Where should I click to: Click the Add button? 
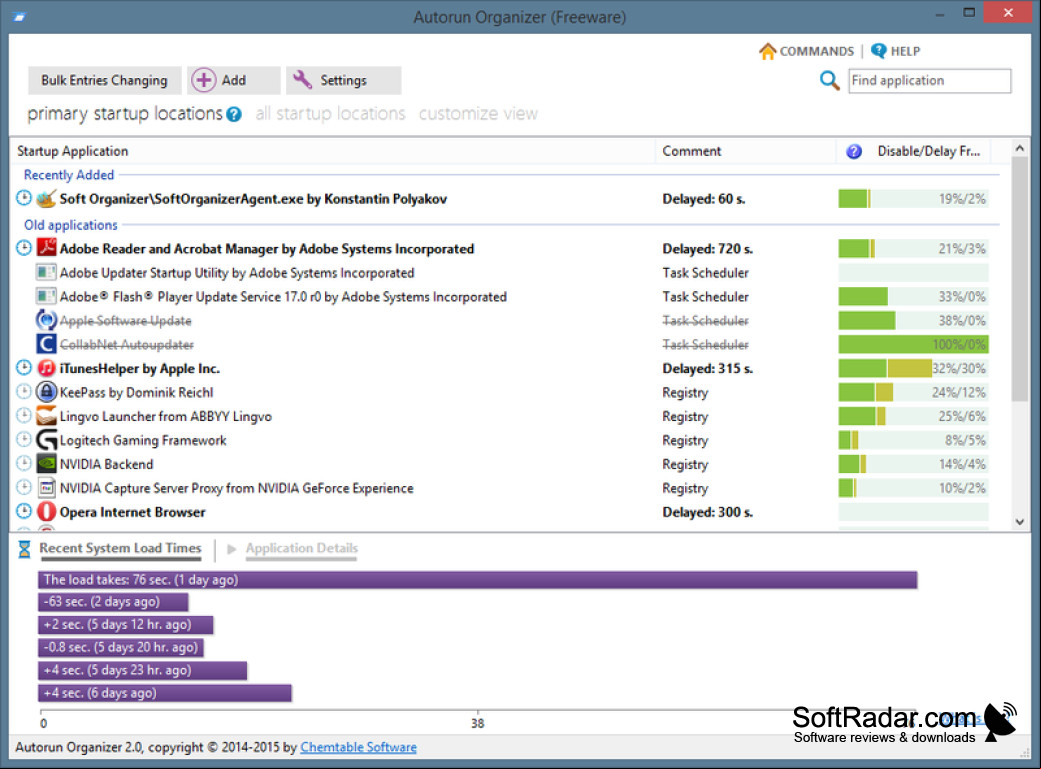pos(234,80)
